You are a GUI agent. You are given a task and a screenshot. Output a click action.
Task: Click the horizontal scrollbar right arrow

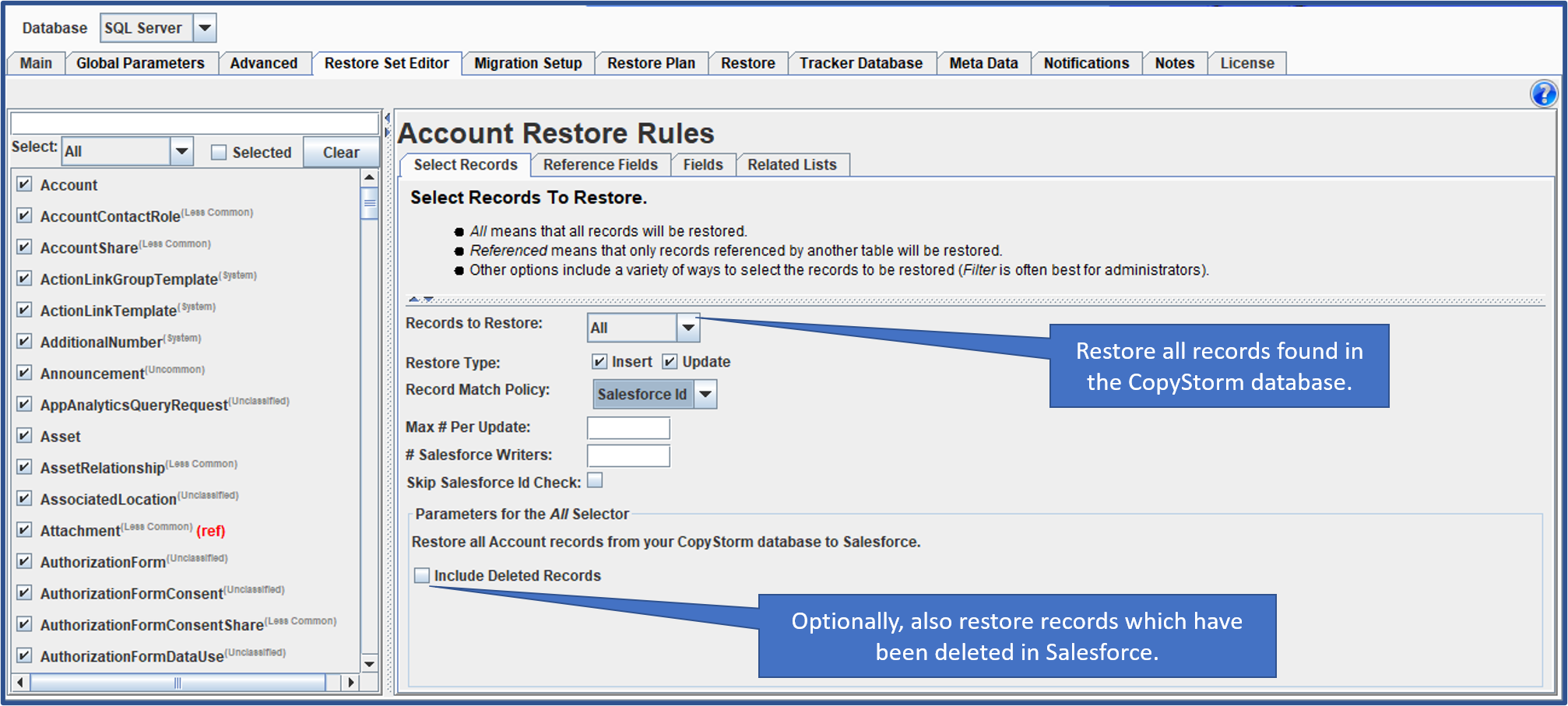pyautogui.click(x=351, y=683)
